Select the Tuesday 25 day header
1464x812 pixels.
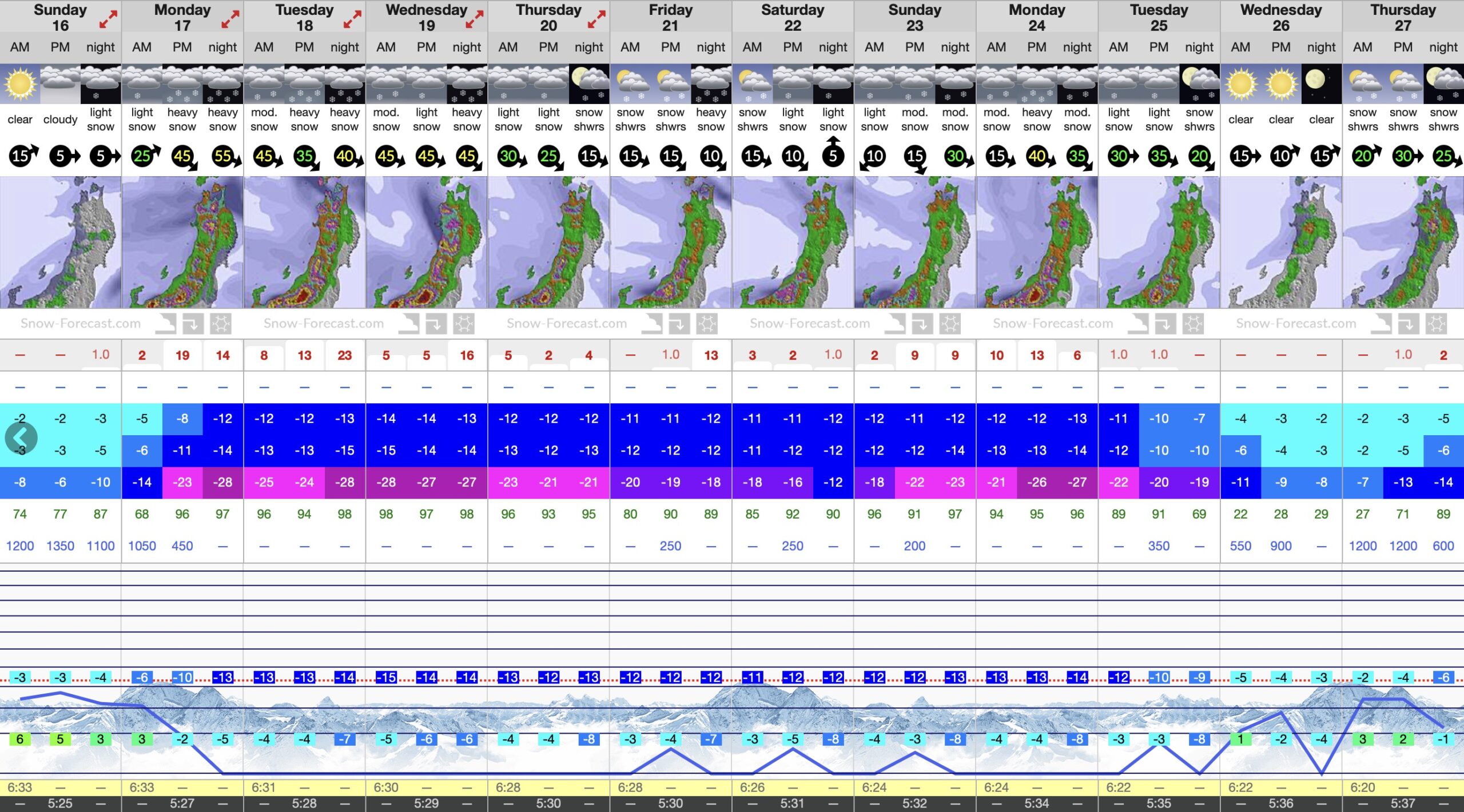1159,17
